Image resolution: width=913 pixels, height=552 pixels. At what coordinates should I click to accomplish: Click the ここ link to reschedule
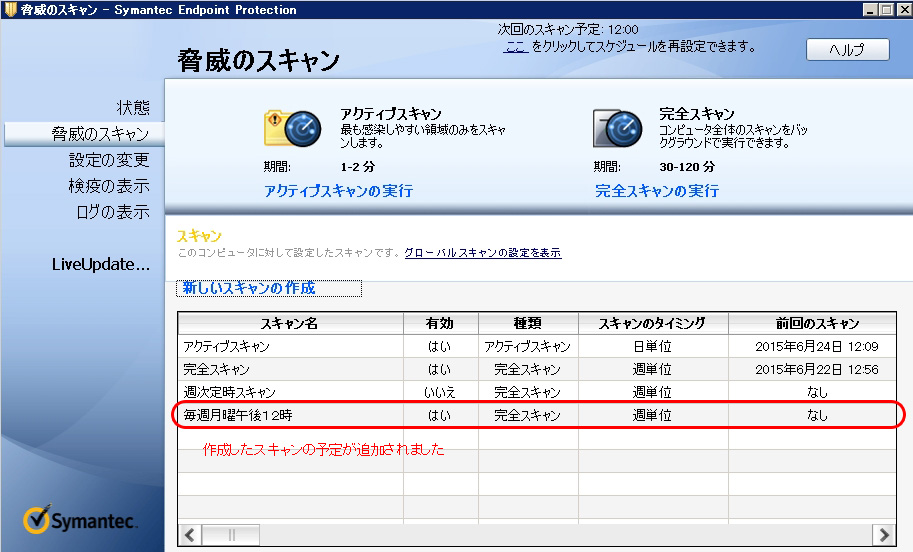pyautogui.click(x=515, y=47)
